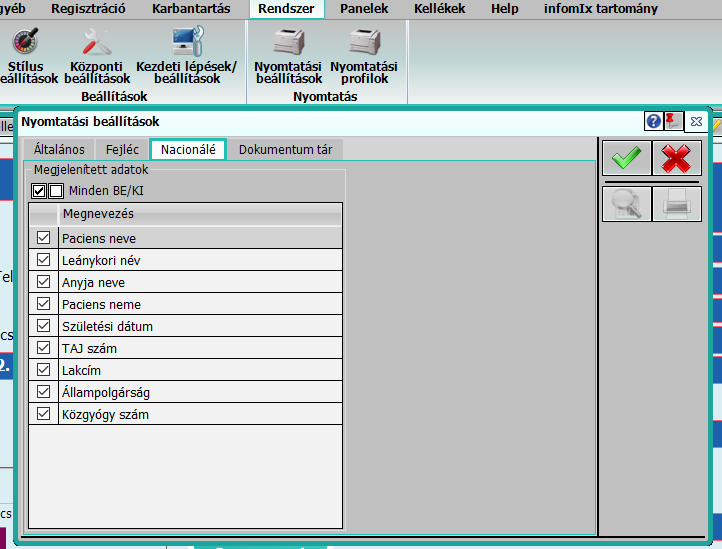This screenshot has height=549, width=722.
Task: Open the Dokumentum tár tab
Action: 285,149
